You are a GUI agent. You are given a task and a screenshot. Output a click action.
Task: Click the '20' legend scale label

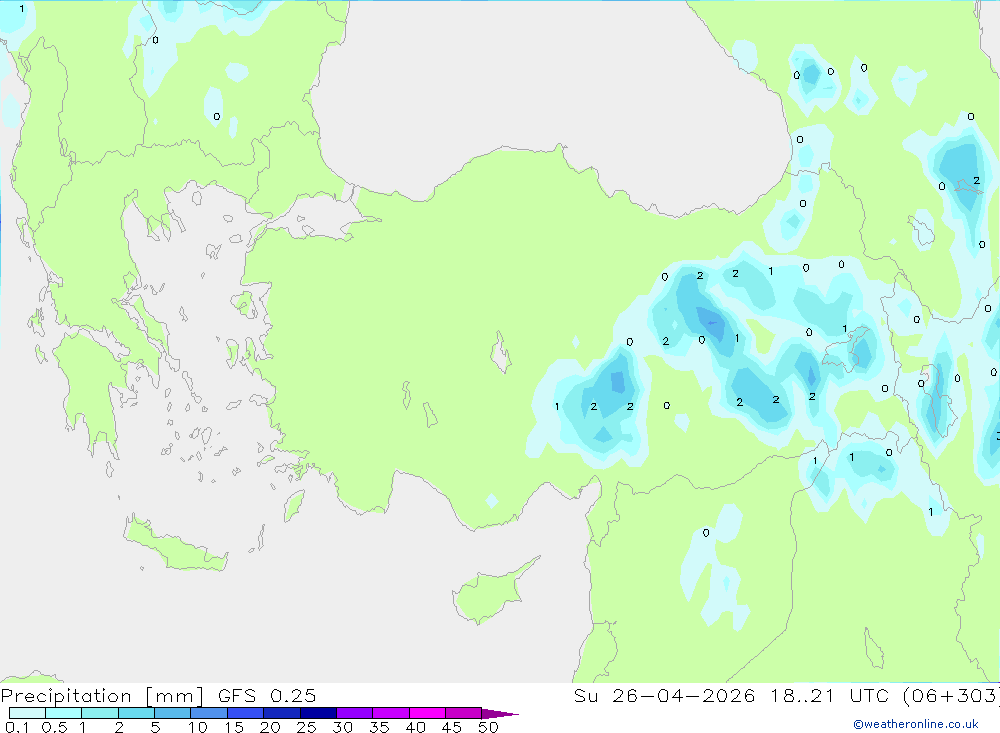tap(270, 727)
